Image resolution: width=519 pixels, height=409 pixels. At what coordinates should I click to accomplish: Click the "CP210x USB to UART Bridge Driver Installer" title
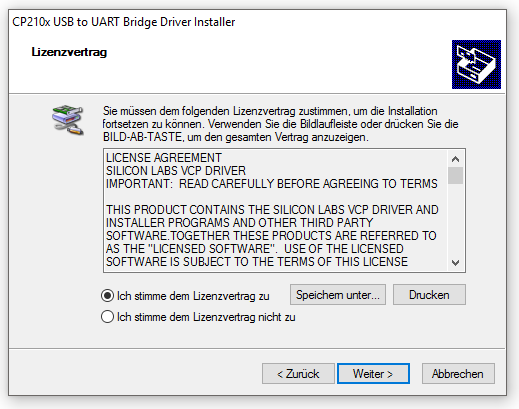coord(124,22)
